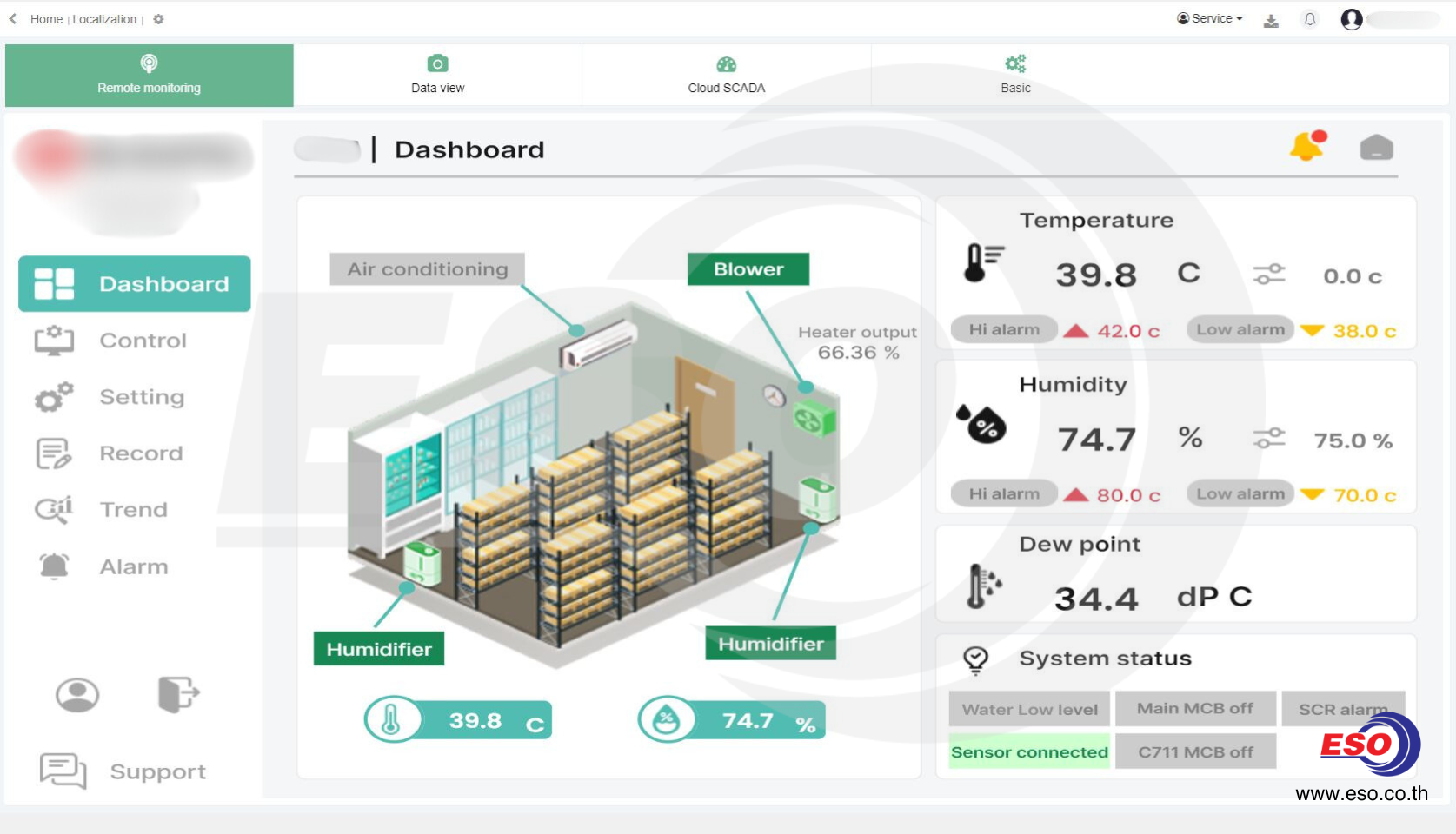The image size is (1456, 834).
Task: Switch to the Cloud SCADA tab
Action: coord(726,75)
